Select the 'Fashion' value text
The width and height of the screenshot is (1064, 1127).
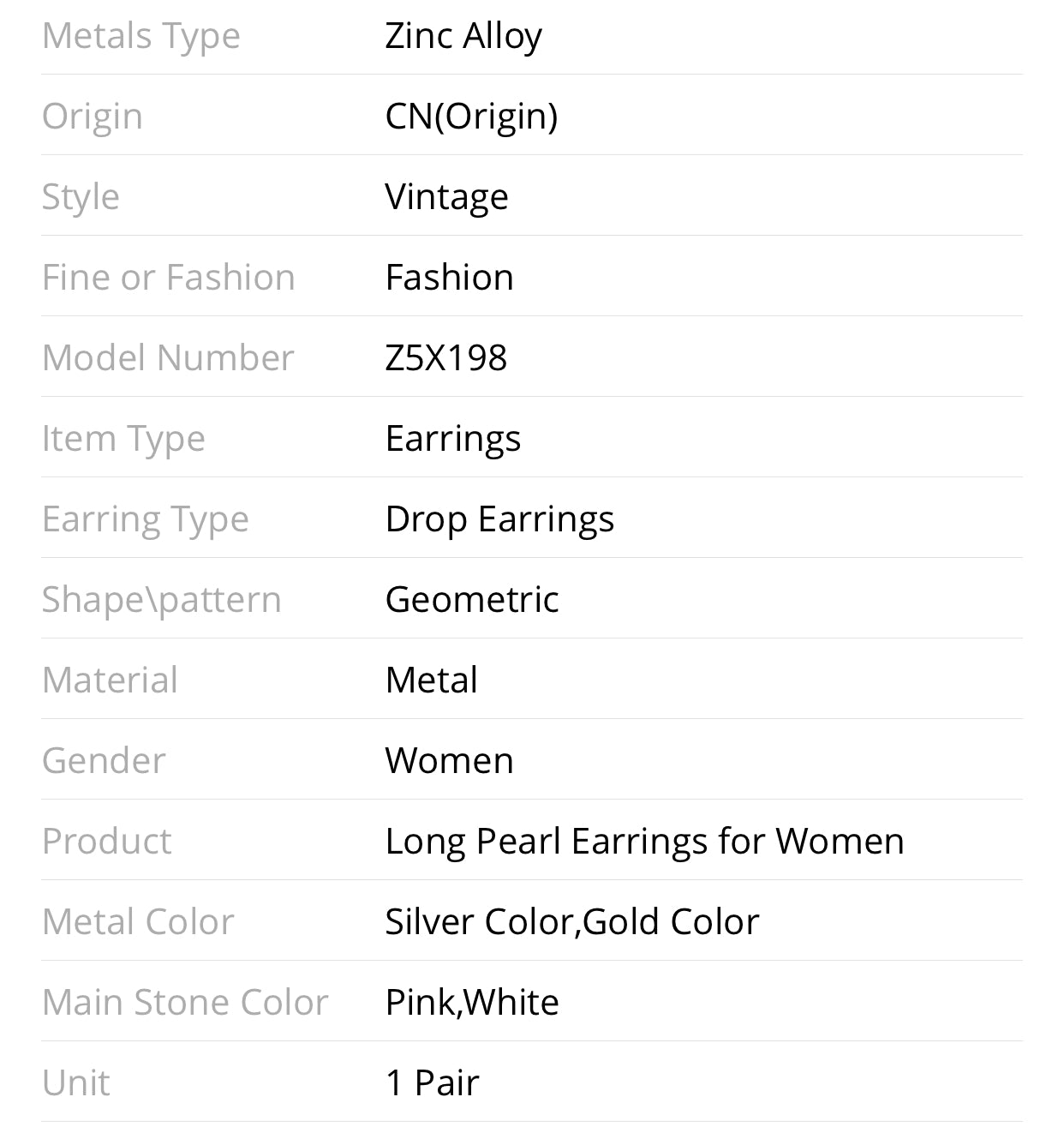point(450,278)
